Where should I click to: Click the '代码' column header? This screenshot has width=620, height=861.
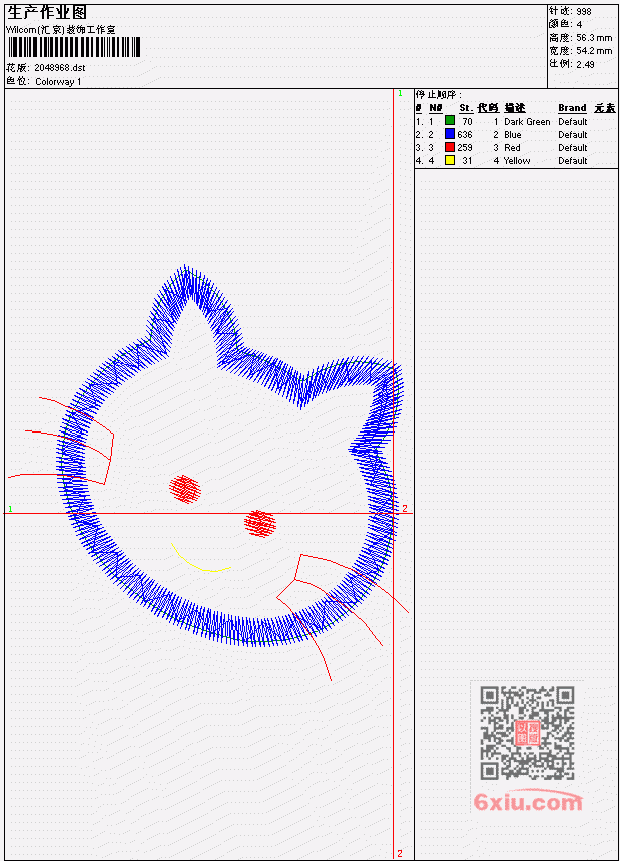pyautogui.click(x=488, y=108)
